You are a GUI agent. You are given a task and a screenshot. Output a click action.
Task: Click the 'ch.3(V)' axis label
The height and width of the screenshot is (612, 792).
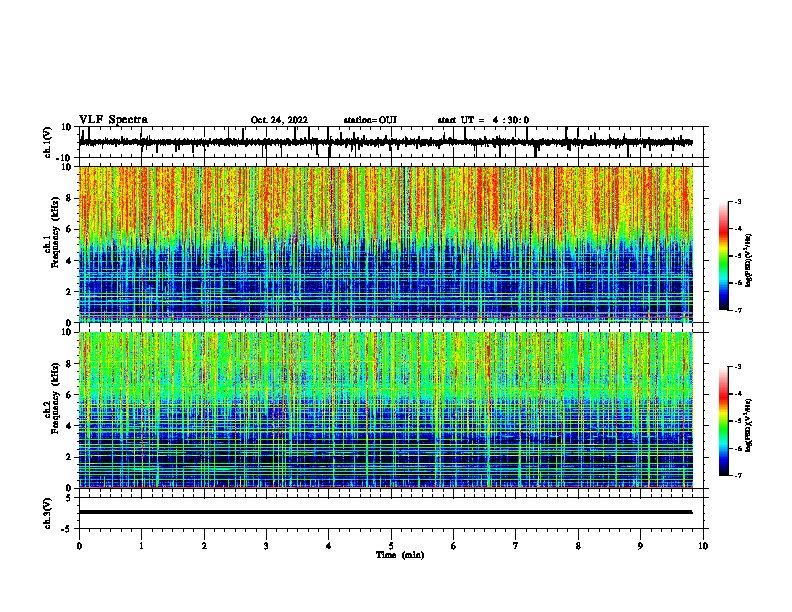(48, 513)
